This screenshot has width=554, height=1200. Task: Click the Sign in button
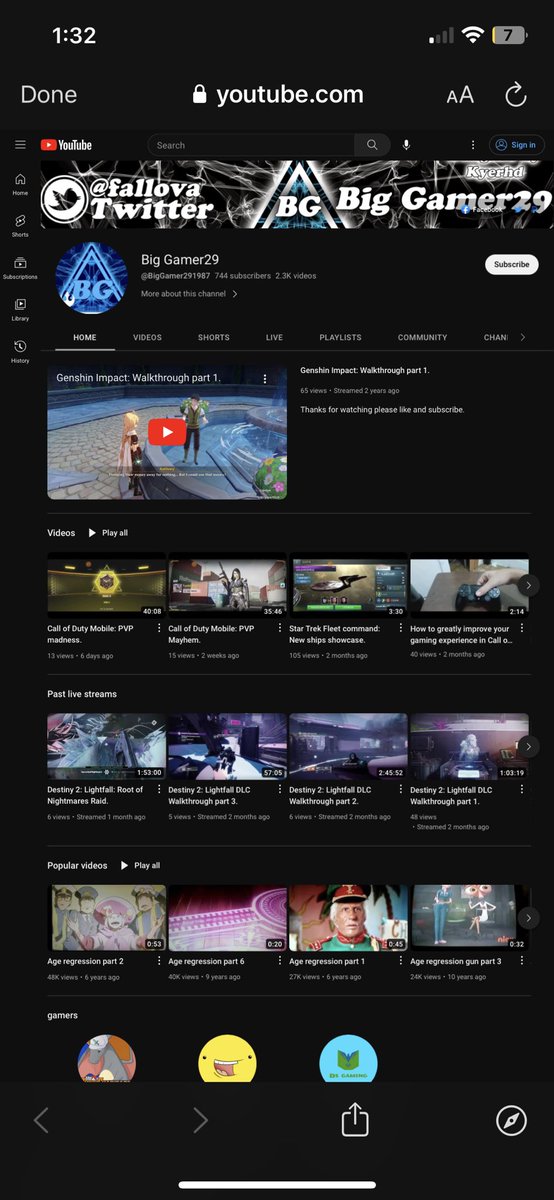(517, 145)
